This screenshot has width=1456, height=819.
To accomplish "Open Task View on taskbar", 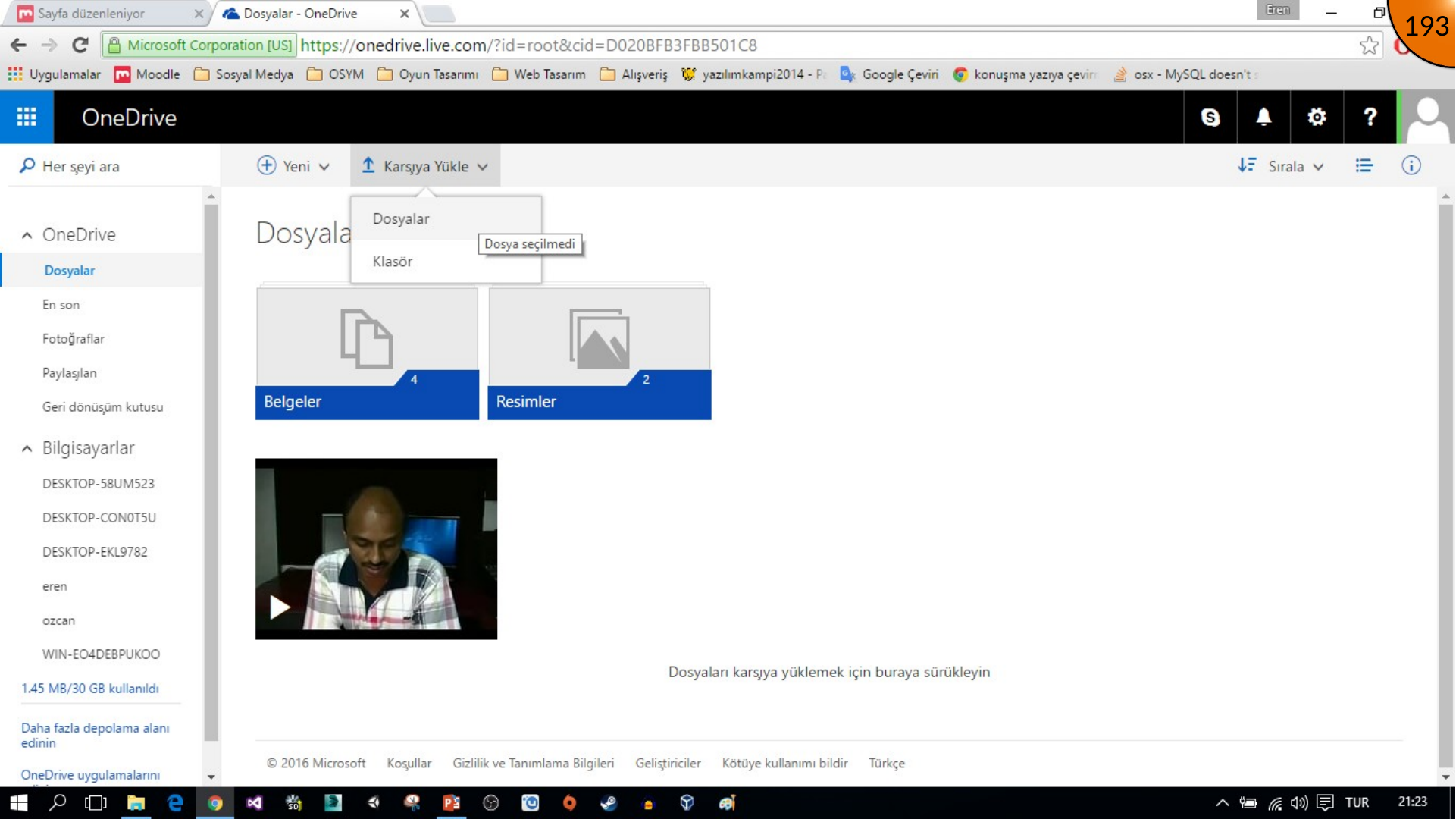I will [x=96, y=802].
